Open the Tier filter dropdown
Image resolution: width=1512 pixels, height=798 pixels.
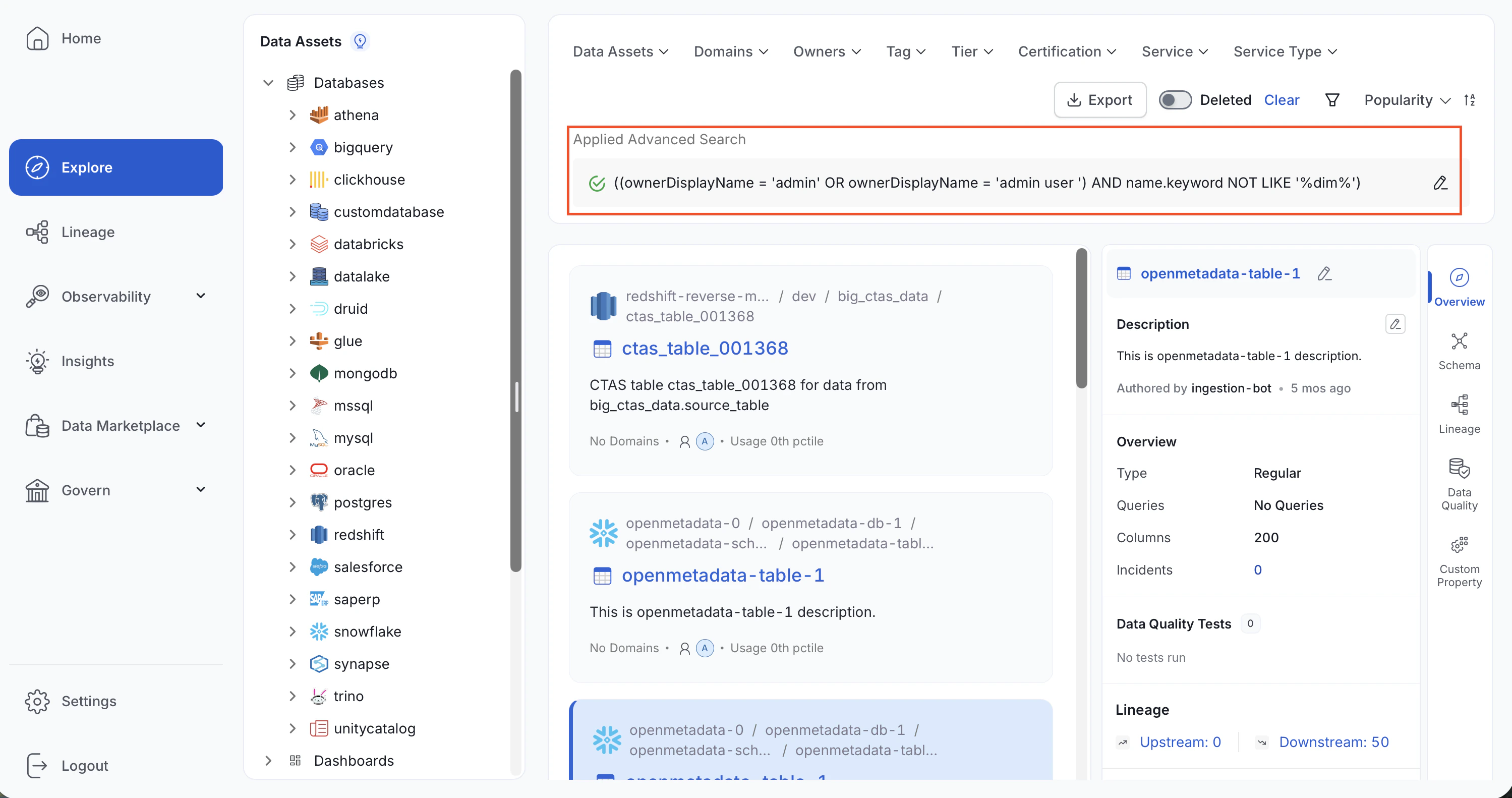[972, 51]
